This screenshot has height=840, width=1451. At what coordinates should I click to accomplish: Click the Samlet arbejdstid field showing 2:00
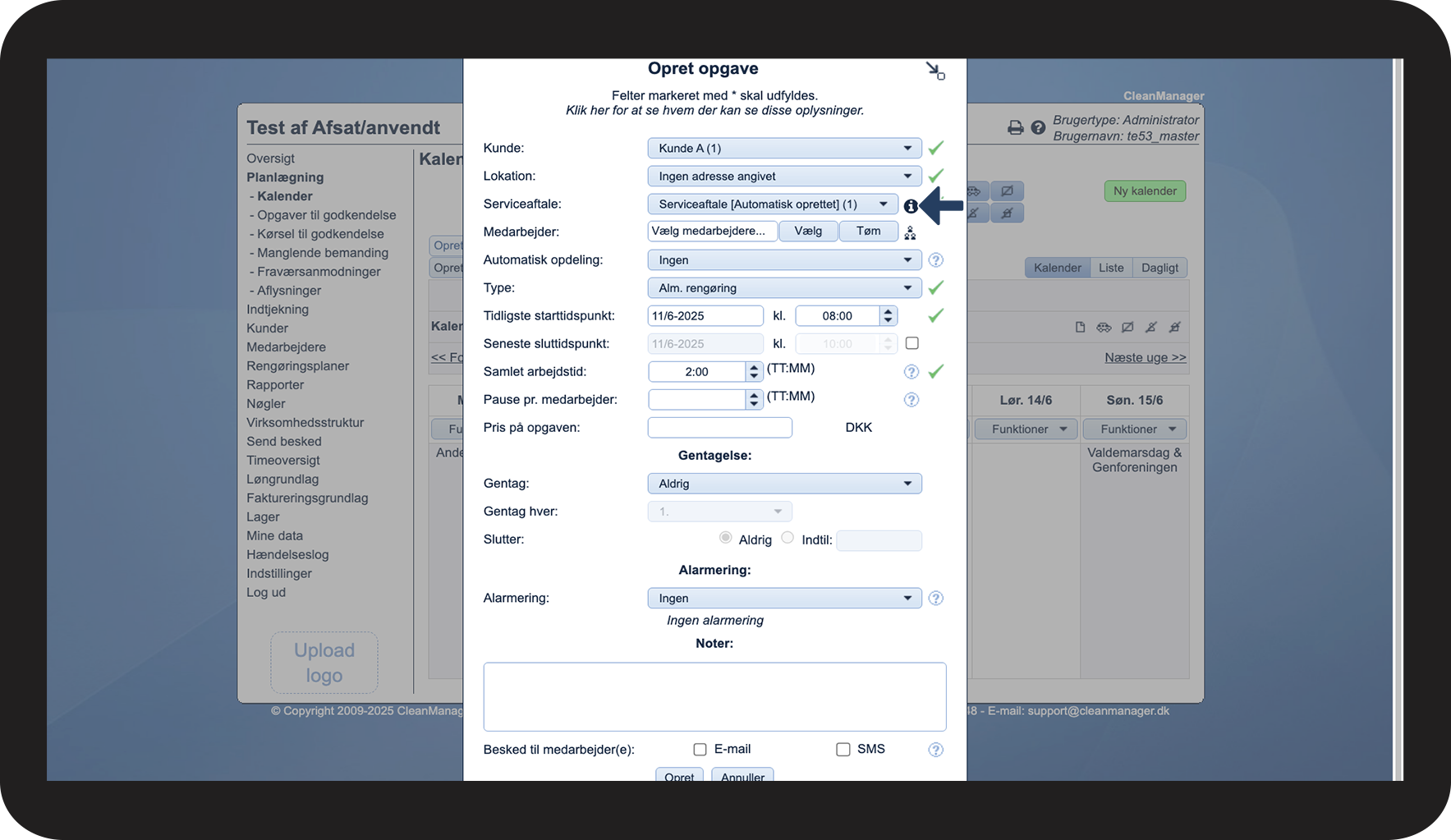pos(697,372)
